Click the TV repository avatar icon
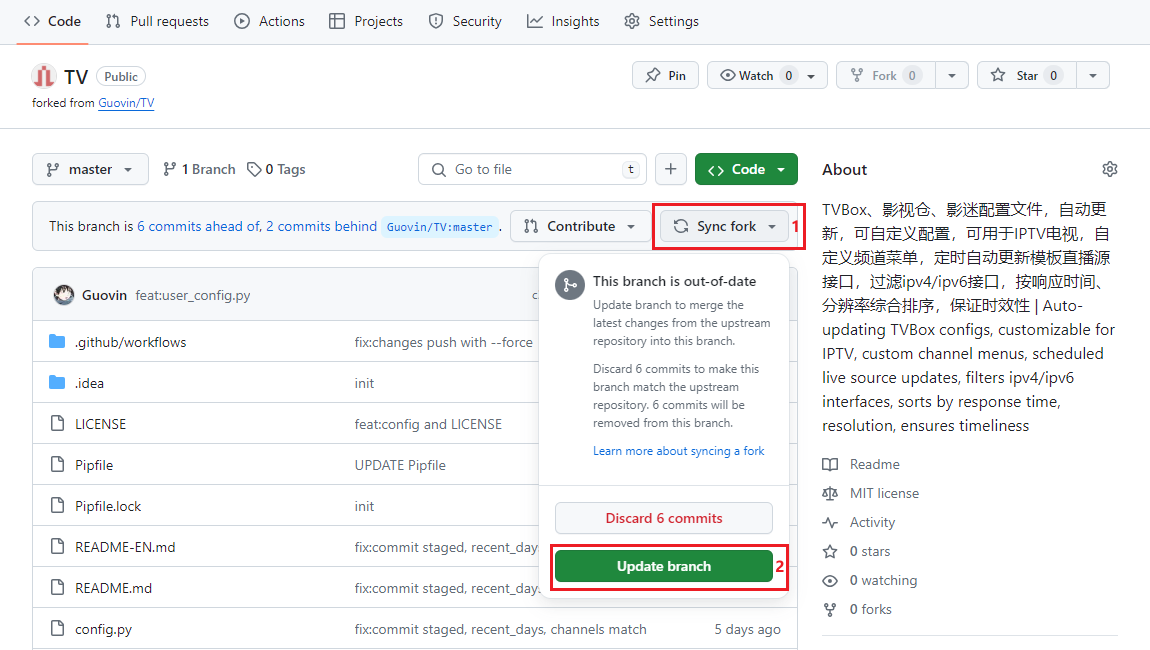 tap(43, 76)
